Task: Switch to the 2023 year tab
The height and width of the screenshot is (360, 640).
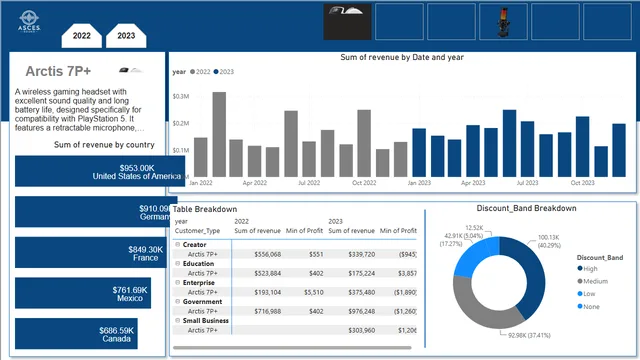Action: (x=126, y=36)
